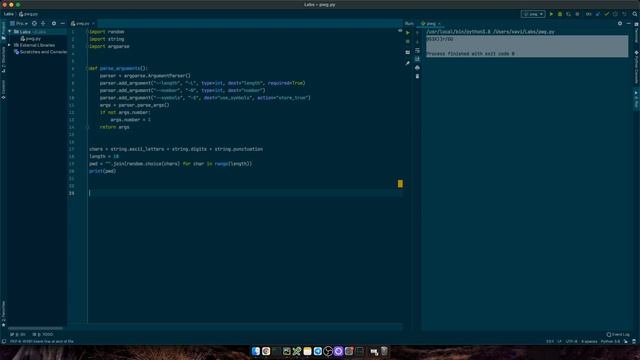
Task: Expand all icon in Project panel
Action: point(43,24)
